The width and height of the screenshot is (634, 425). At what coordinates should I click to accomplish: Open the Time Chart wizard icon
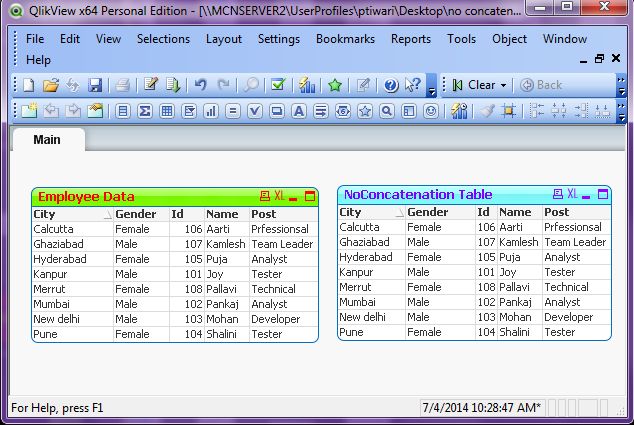(x=459, y=111)
